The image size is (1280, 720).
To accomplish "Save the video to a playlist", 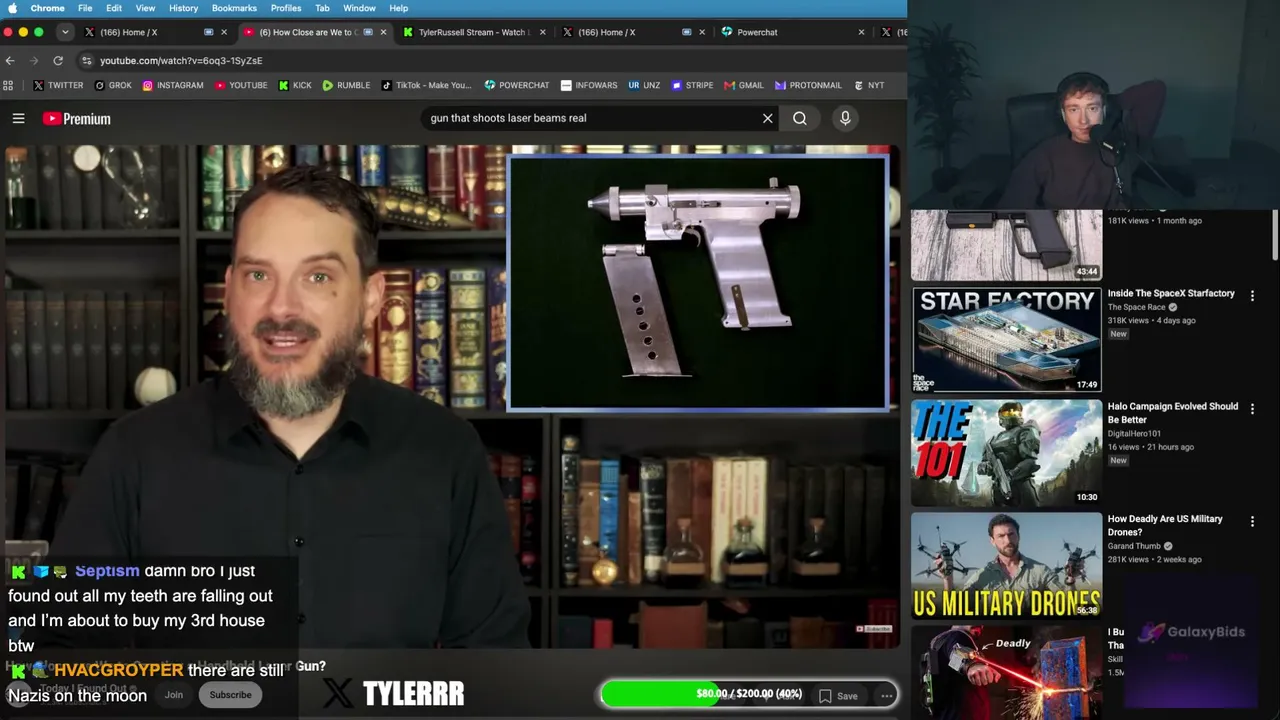I will (838, 696).
